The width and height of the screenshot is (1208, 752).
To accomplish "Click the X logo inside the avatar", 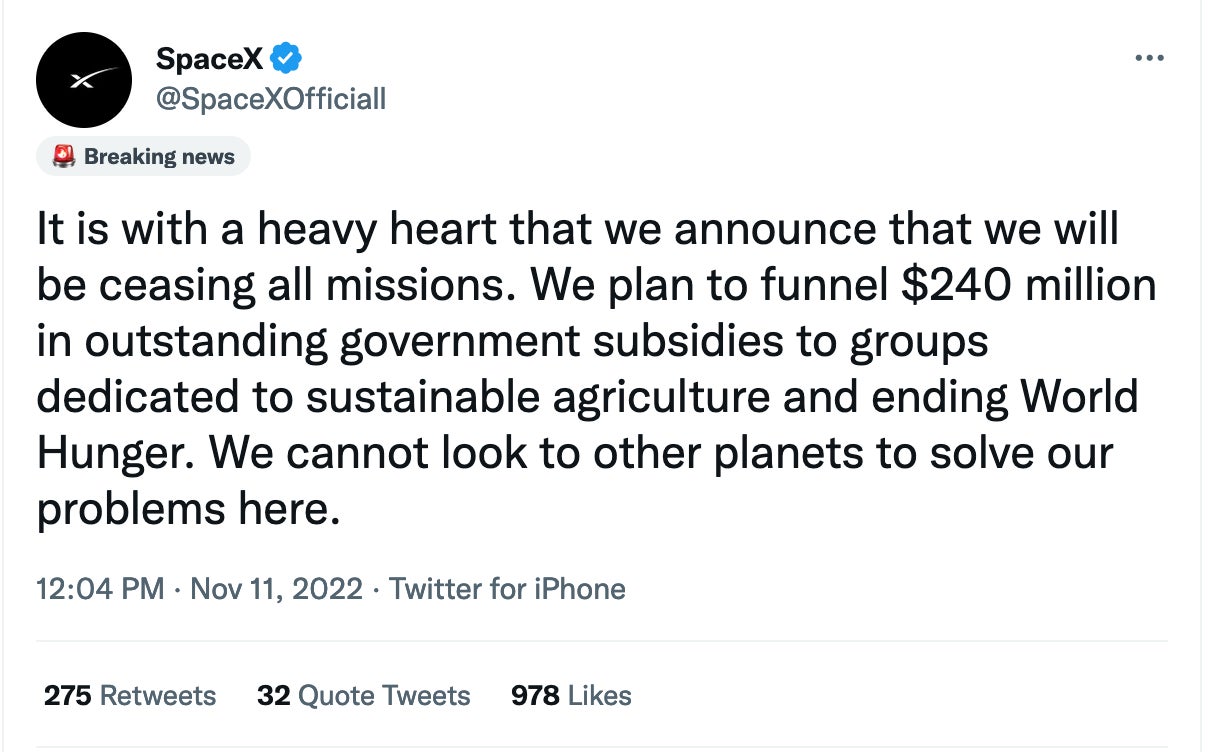I will pos(84,80).
